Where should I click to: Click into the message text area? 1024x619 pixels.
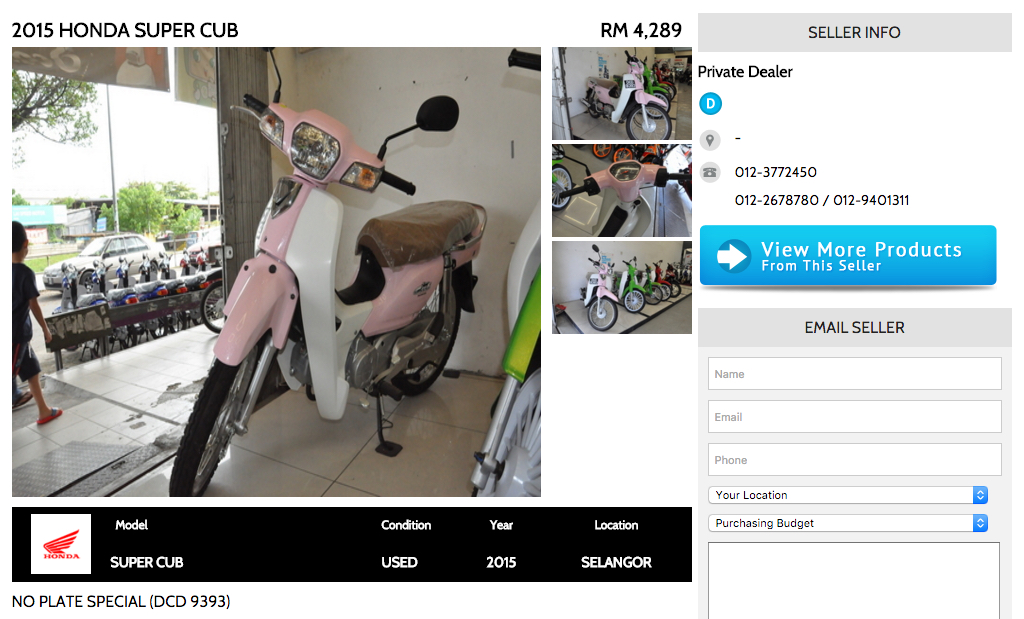click(854, 580)
